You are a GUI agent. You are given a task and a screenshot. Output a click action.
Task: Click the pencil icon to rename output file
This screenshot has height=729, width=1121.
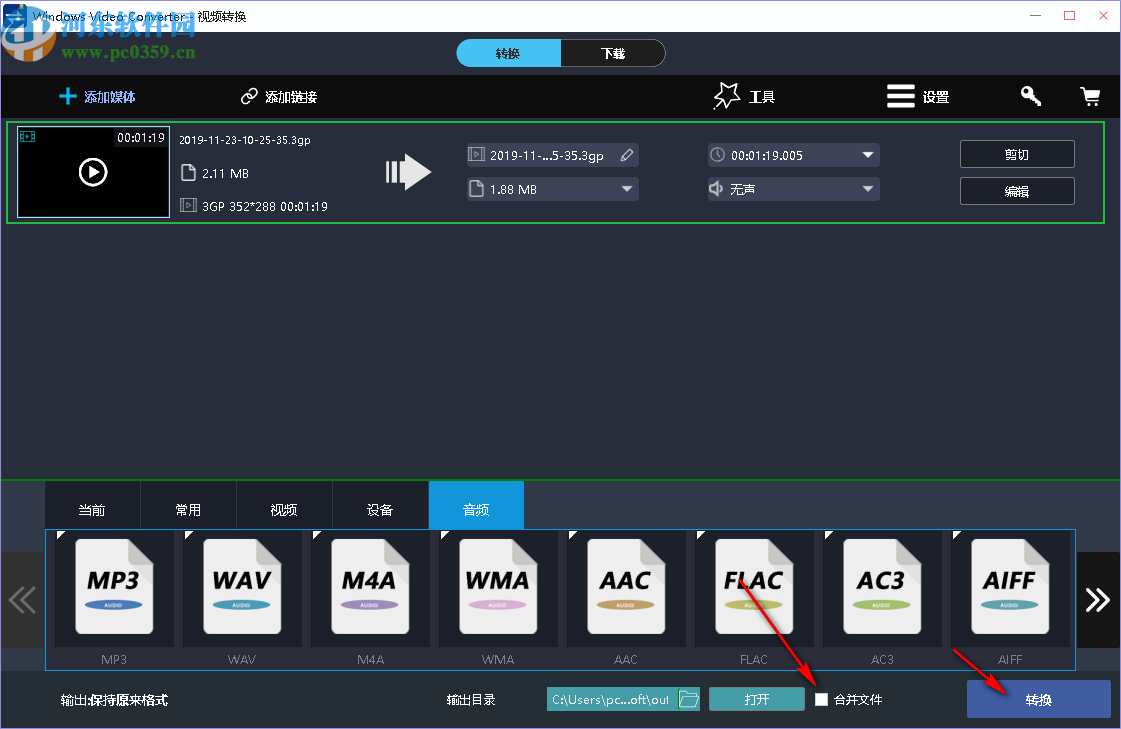pos(626,154)
